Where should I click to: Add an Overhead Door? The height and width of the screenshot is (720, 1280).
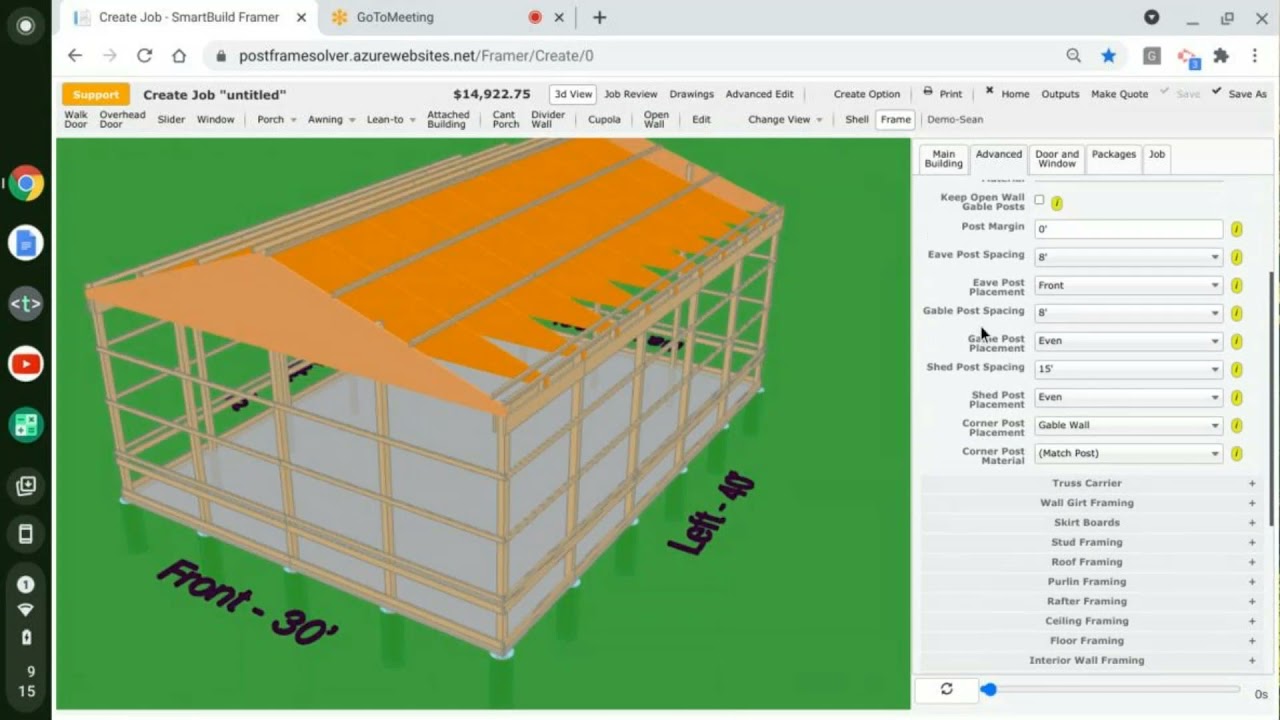(122, 119)
